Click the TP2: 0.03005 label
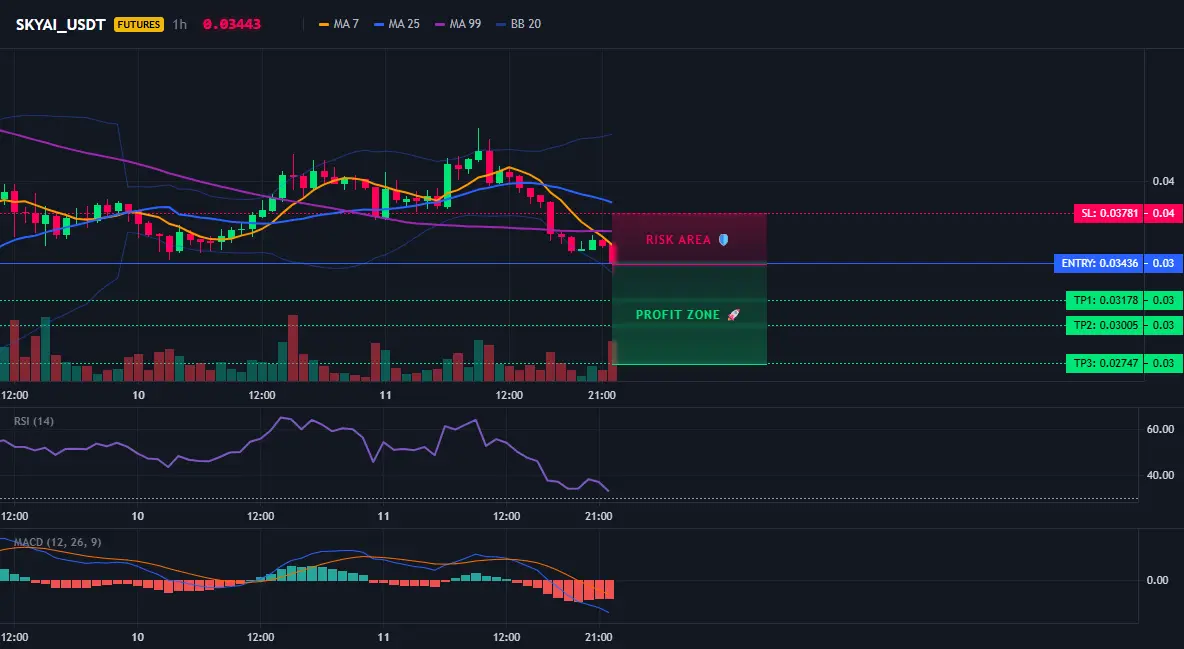Screen dimensions: 1184x649 [1105, 325]
